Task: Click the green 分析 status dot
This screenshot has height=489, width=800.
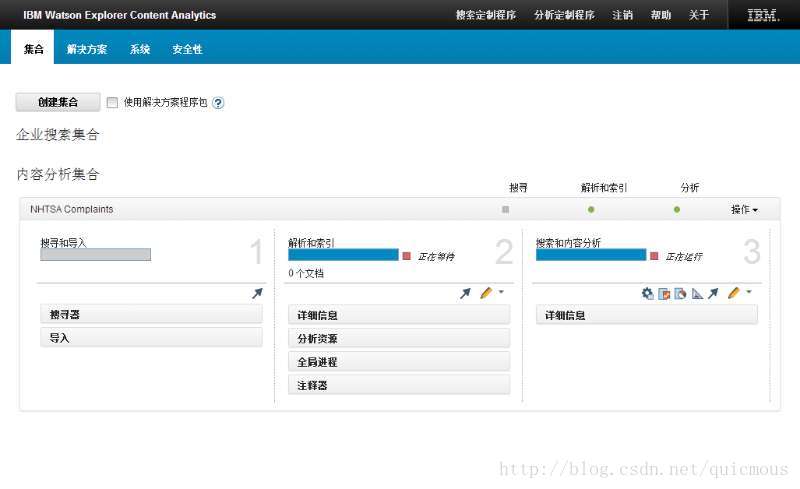Action: tap(677, 209)
